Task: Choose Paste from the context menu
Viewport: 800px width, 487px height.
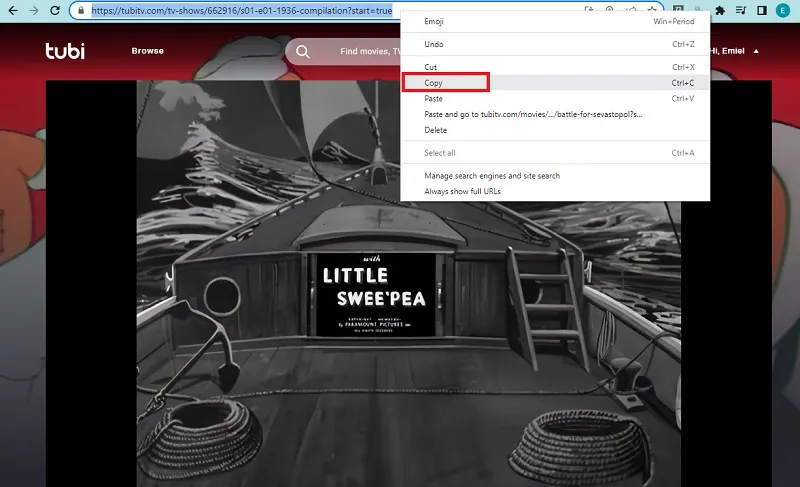Action: [x=555, y=98]
